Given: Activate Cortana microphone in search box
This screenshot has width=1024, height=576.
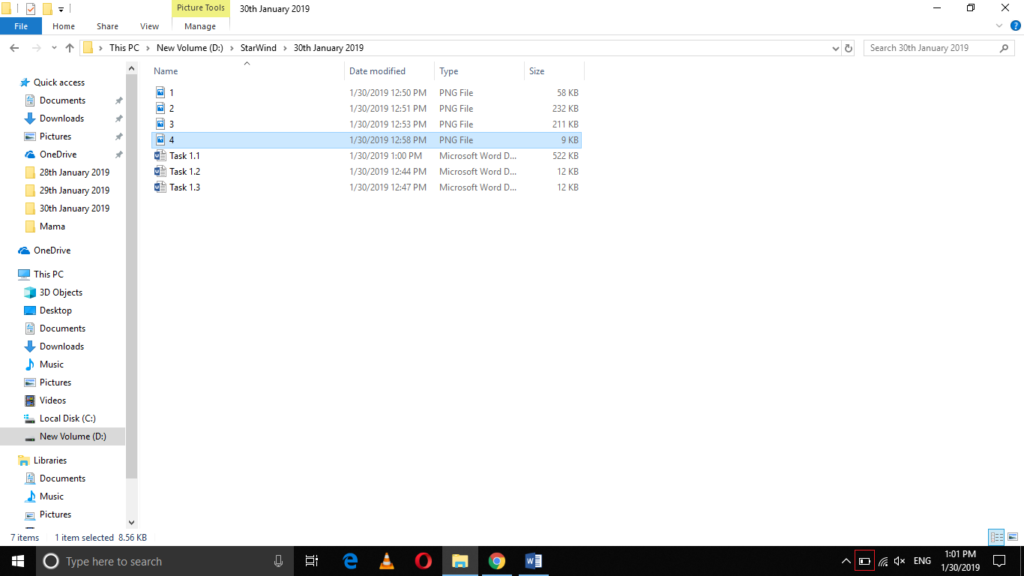Looking at the screenshot, I should [x=278, y=561].
